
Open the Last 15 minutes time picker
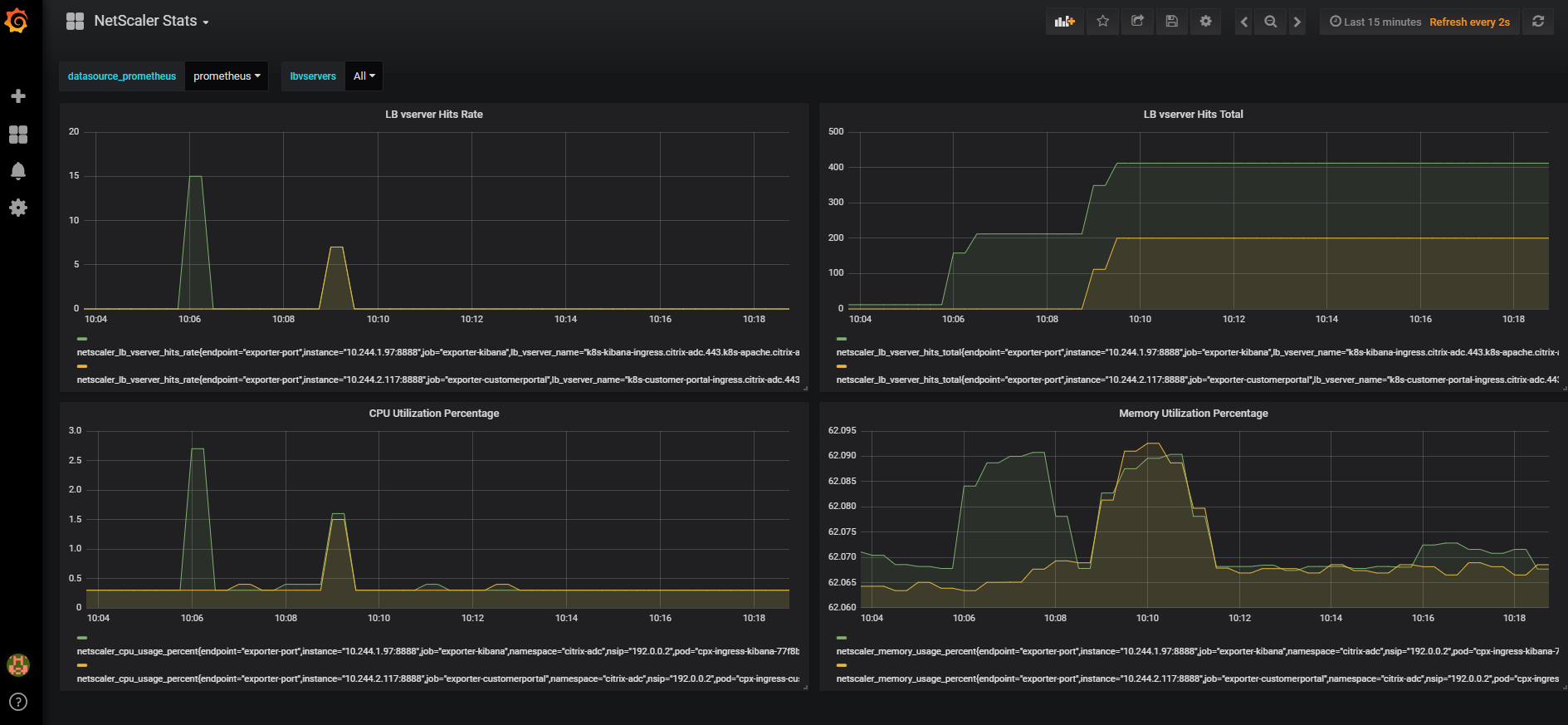pos(1375,22)
